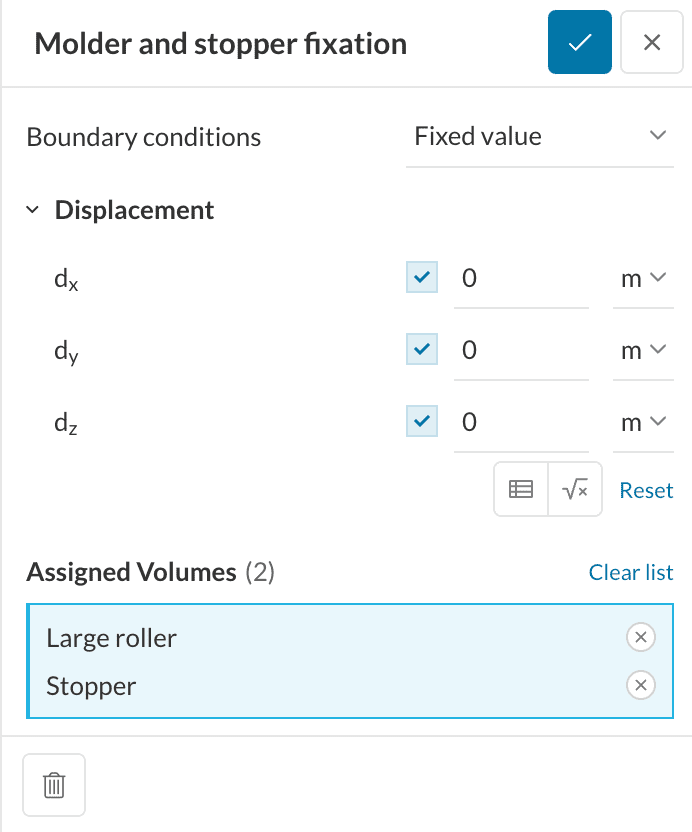Uncheck the dx displacement checkbox
The width and height of the screenshot is (692, 832).
click(422, 278)
